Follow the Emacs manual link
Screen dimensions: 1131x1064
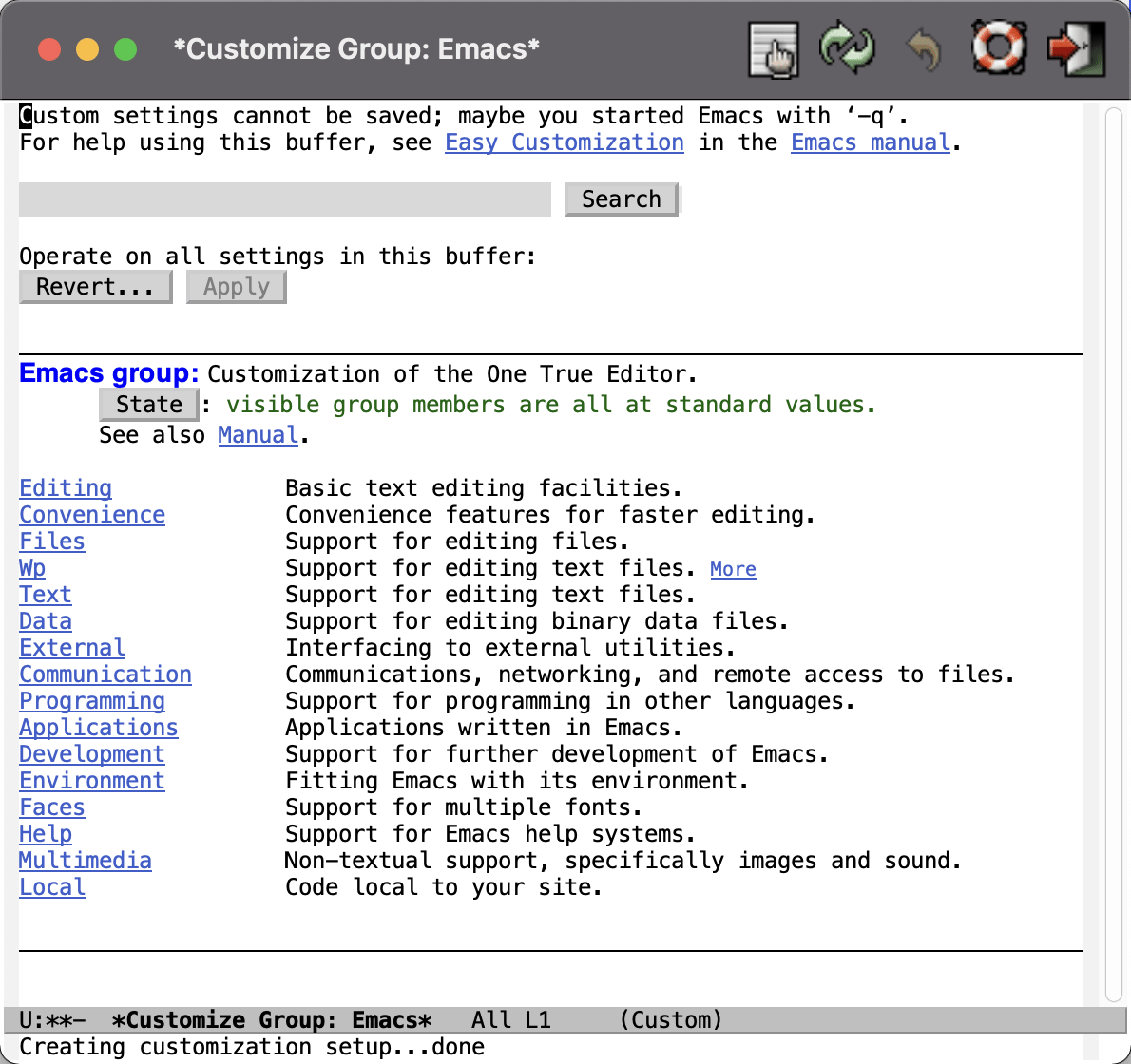(870, 142)
